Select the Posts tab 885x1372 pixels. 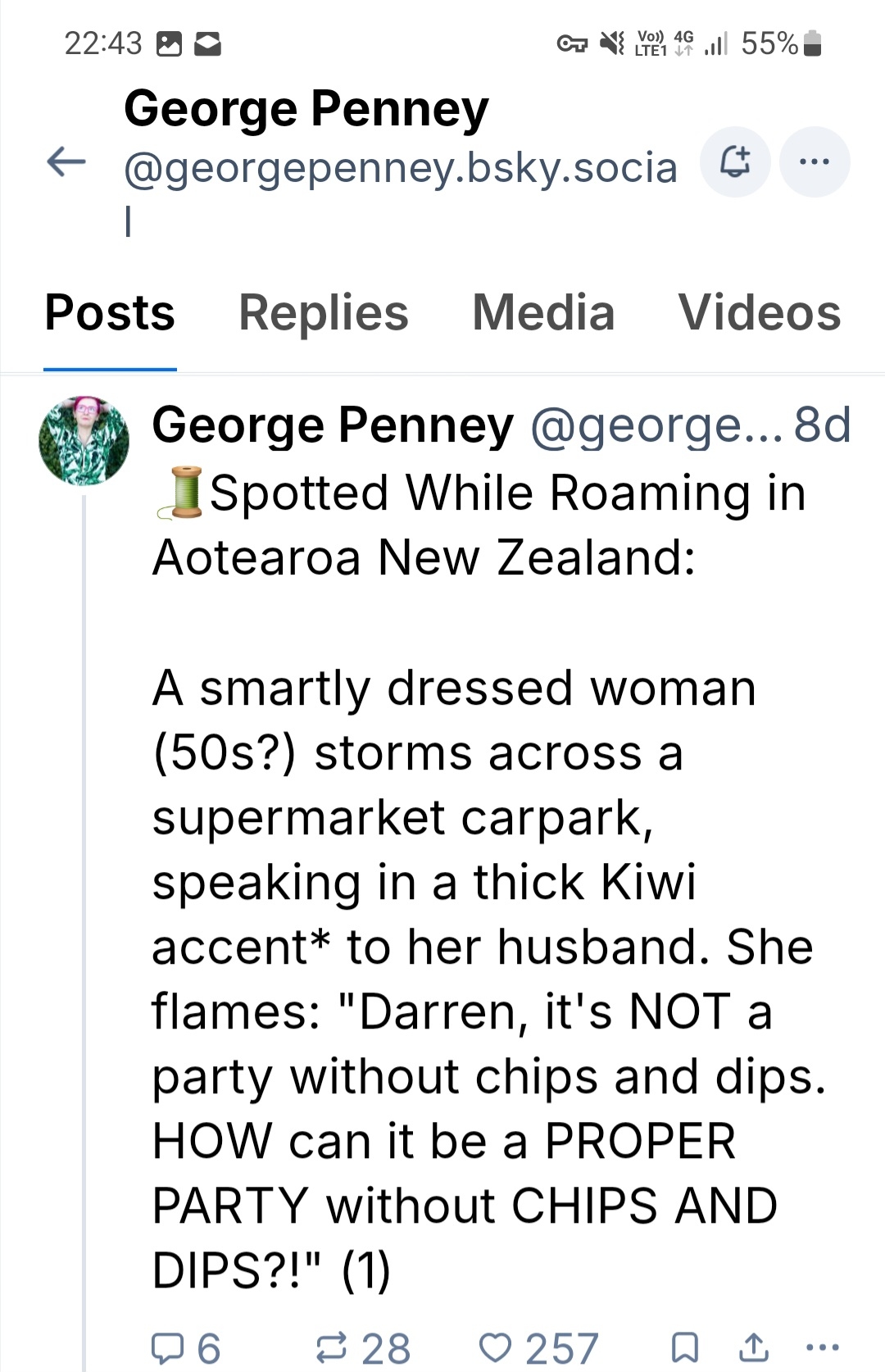110,313
